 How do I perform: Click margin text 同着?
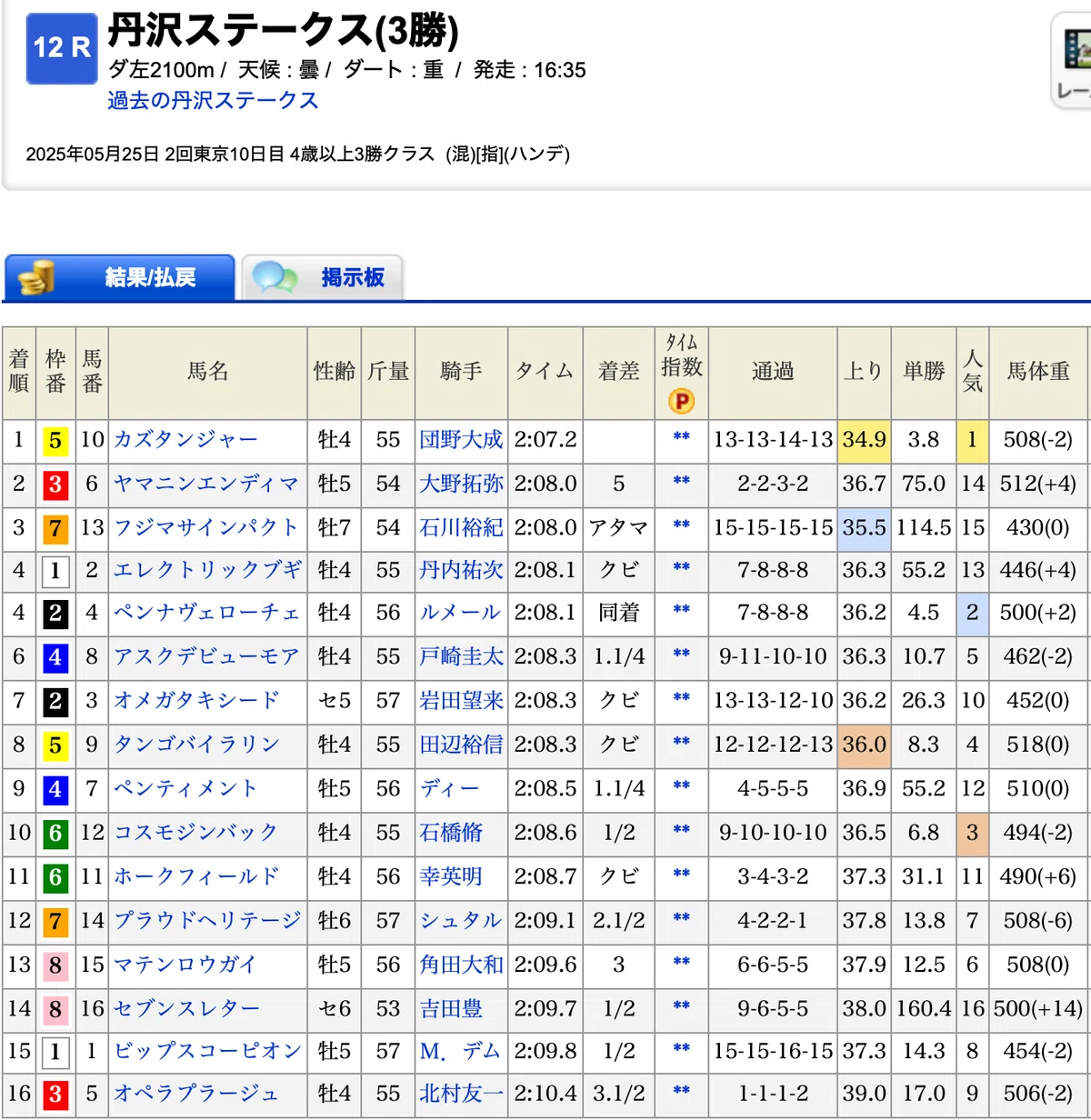618,614
